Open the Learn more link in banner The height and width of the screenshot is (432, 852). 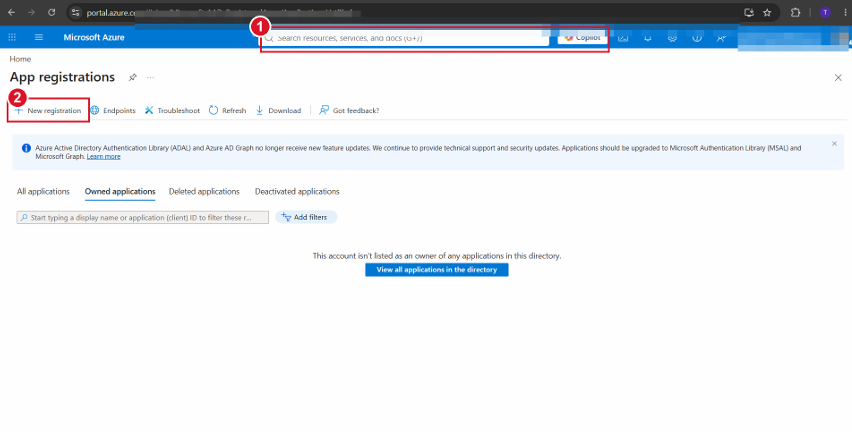103,156
